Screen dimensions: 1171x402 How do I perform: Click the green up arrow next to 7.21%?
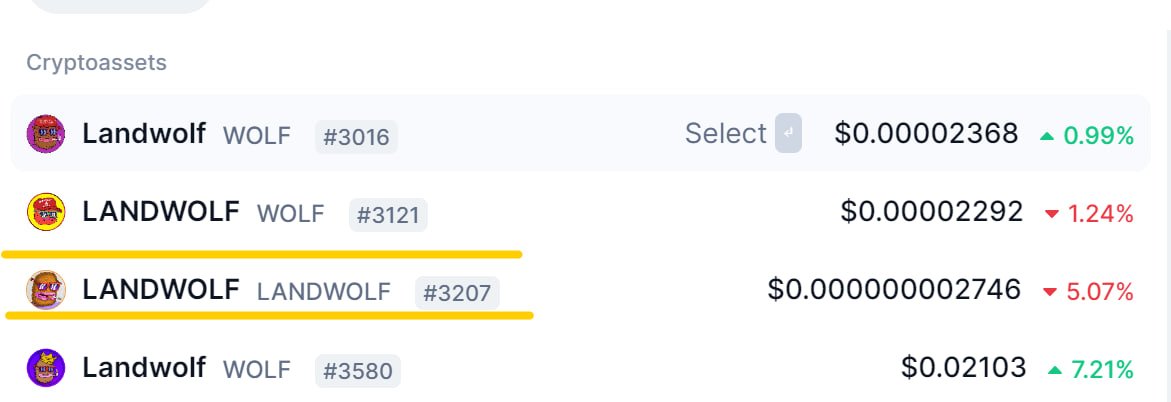1054,370
